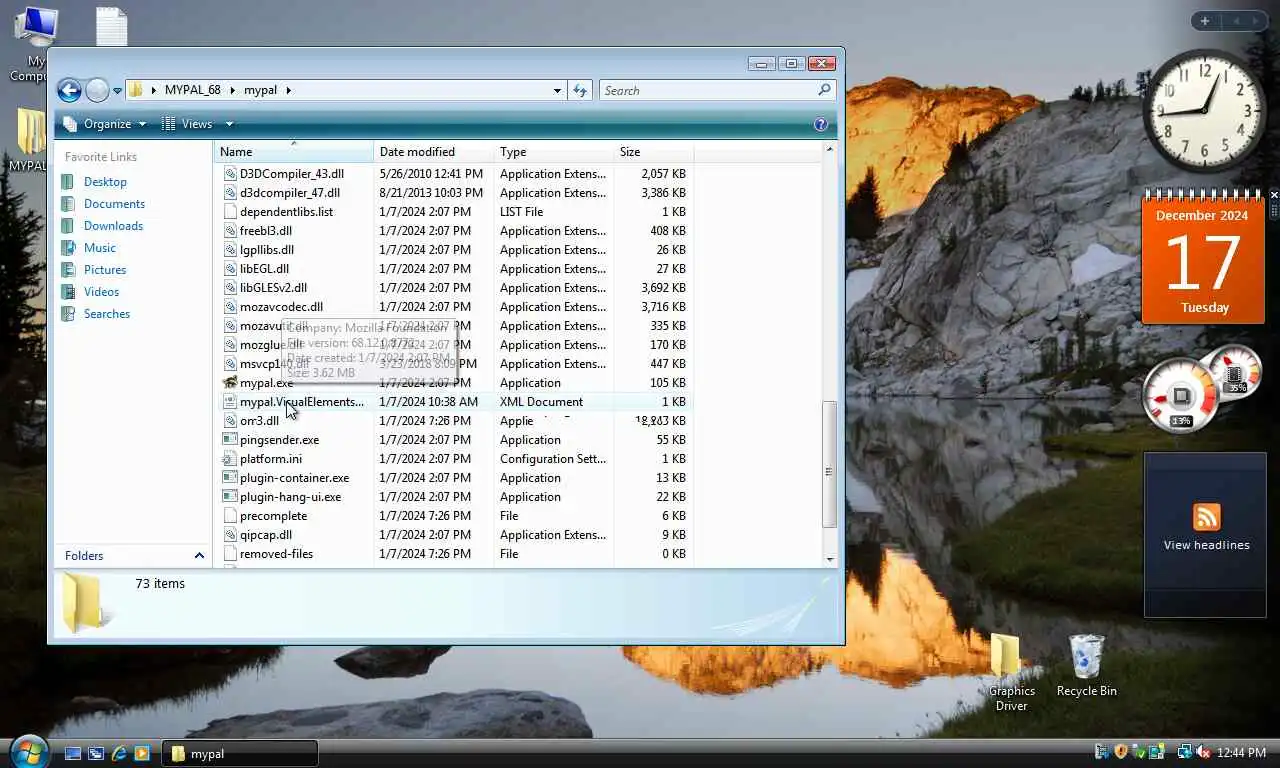Click the file list vertical scrollbar thumb

829,465
